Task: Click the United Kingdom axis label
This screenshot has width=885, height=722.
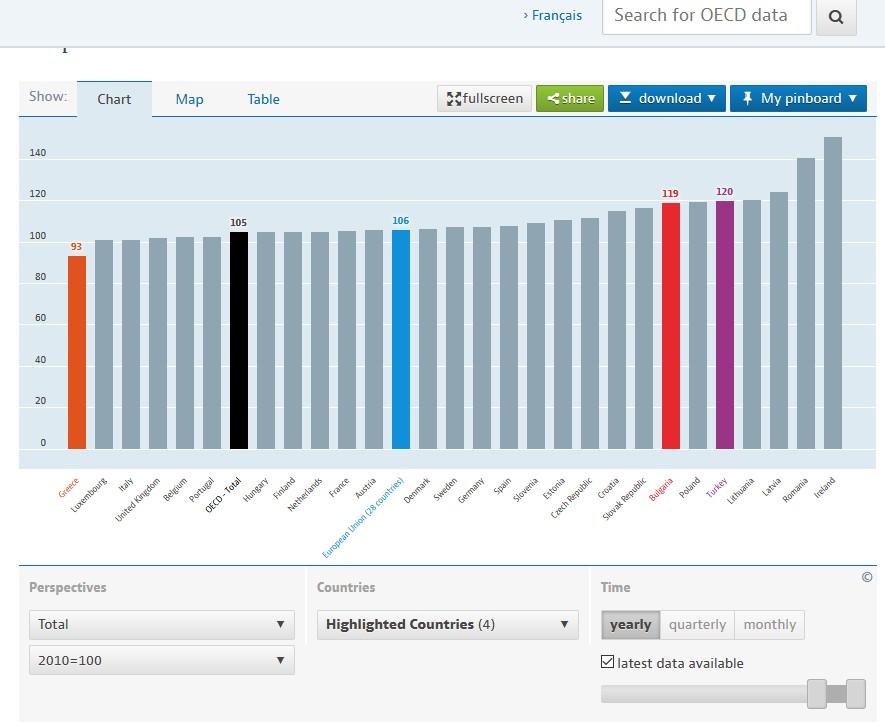Action: (137, 500)
